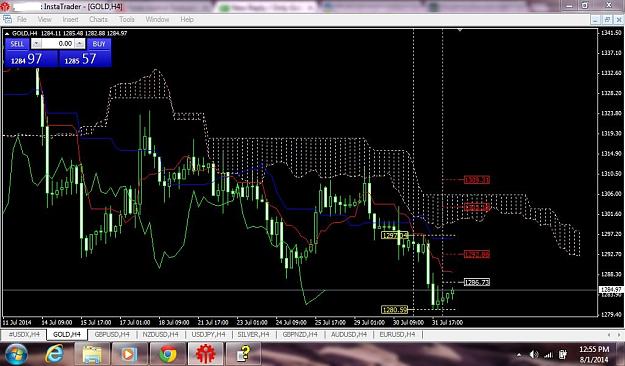Click the InstaTrader red gear taskbar icon
Viewport: 625px width, 366px height.
click(206, 354)
